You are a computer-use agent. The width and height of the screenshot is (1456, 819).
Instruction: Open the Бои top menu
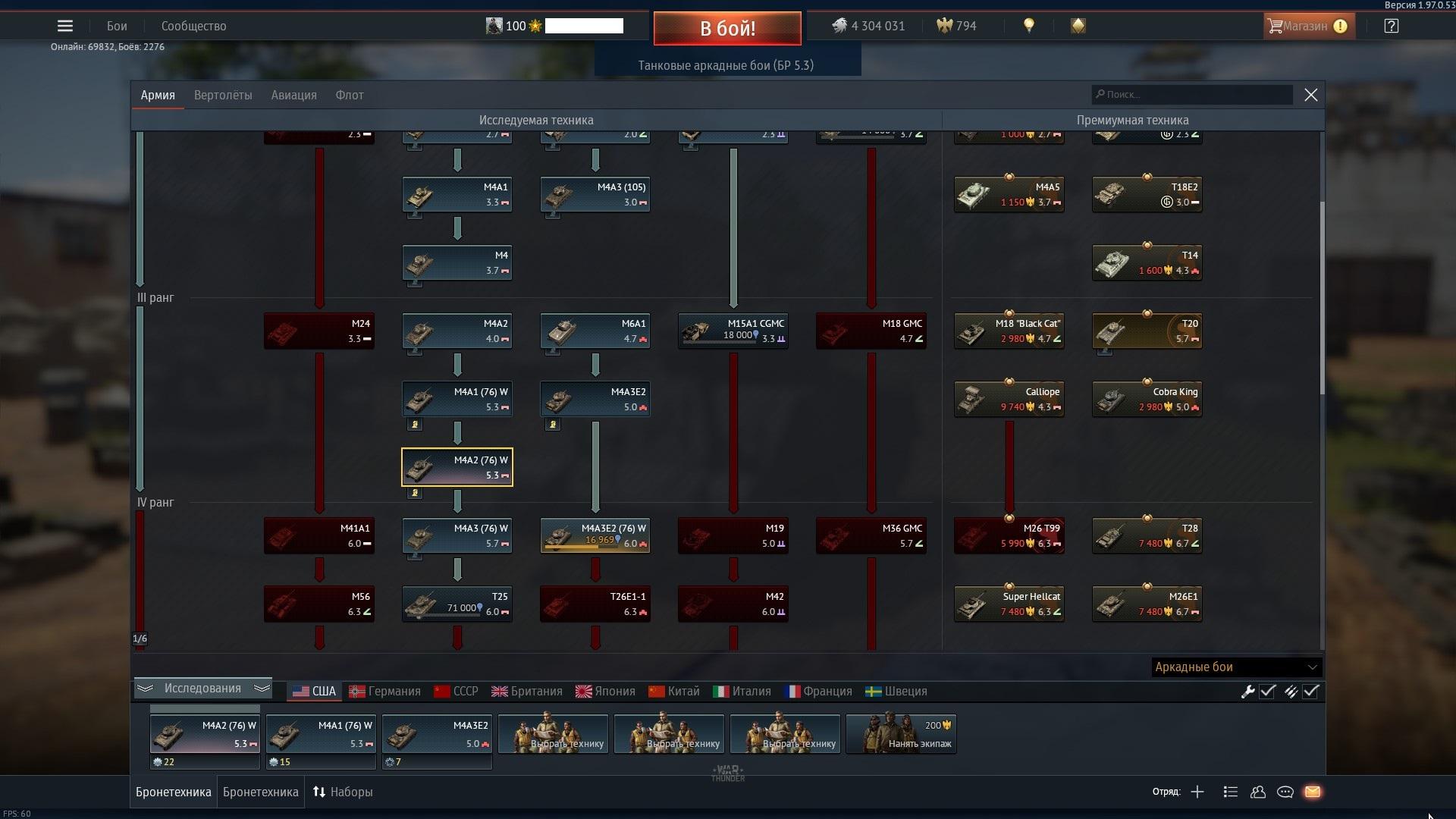pyautogui.click(x=117, y=26)
